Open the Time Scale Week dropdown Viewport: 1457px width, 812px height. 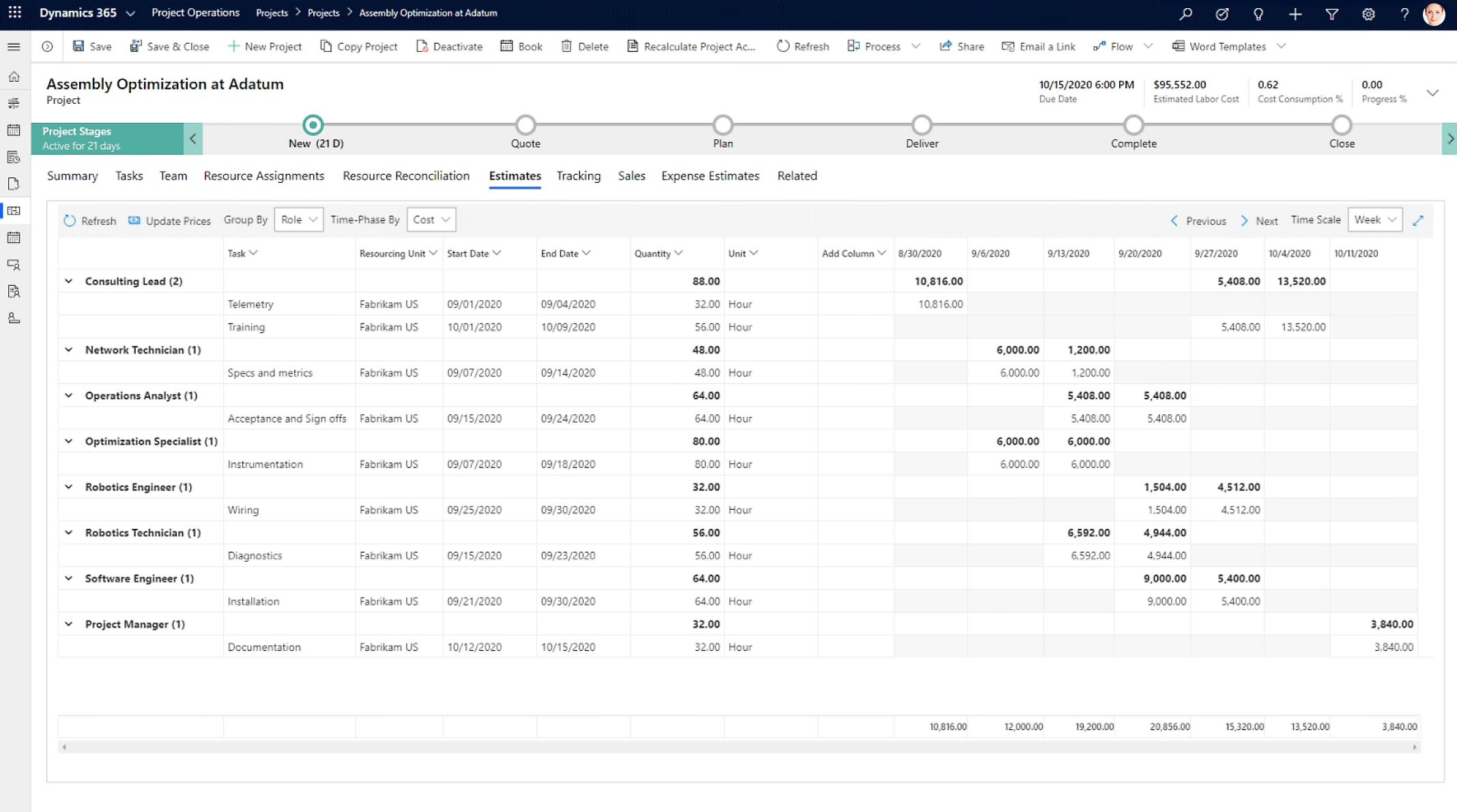[x=1375, y=220]
